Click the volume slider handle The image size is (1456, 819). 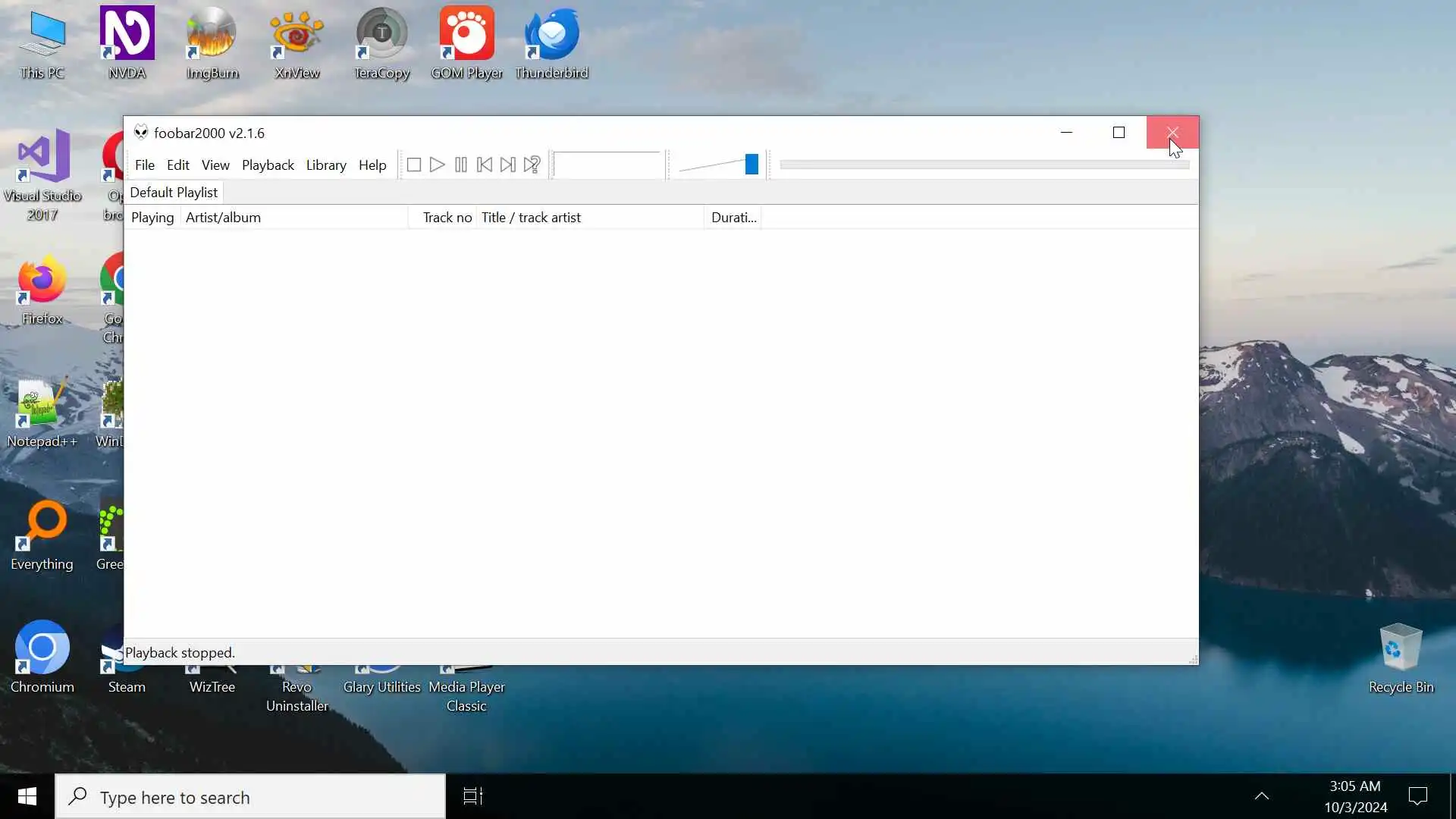coord(752,165)
